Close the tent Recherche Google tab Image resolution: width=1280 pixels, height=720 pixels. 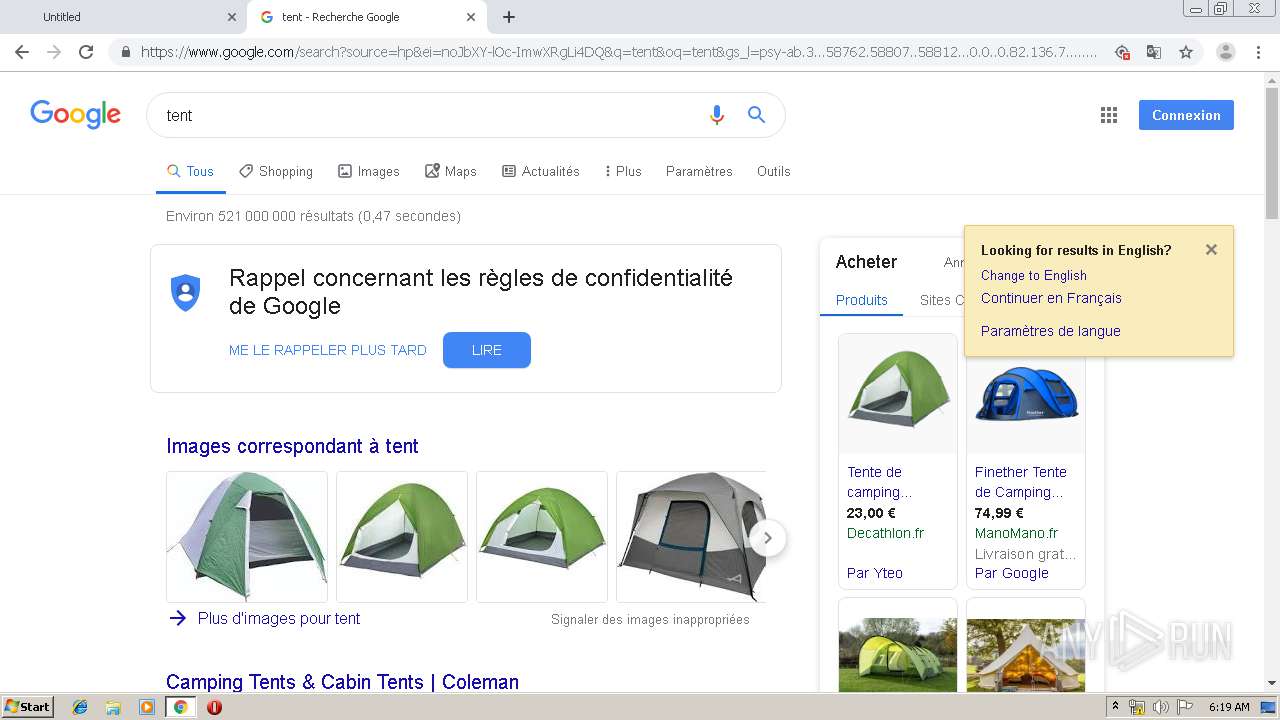pyautogui.click(x=471, y=17)
